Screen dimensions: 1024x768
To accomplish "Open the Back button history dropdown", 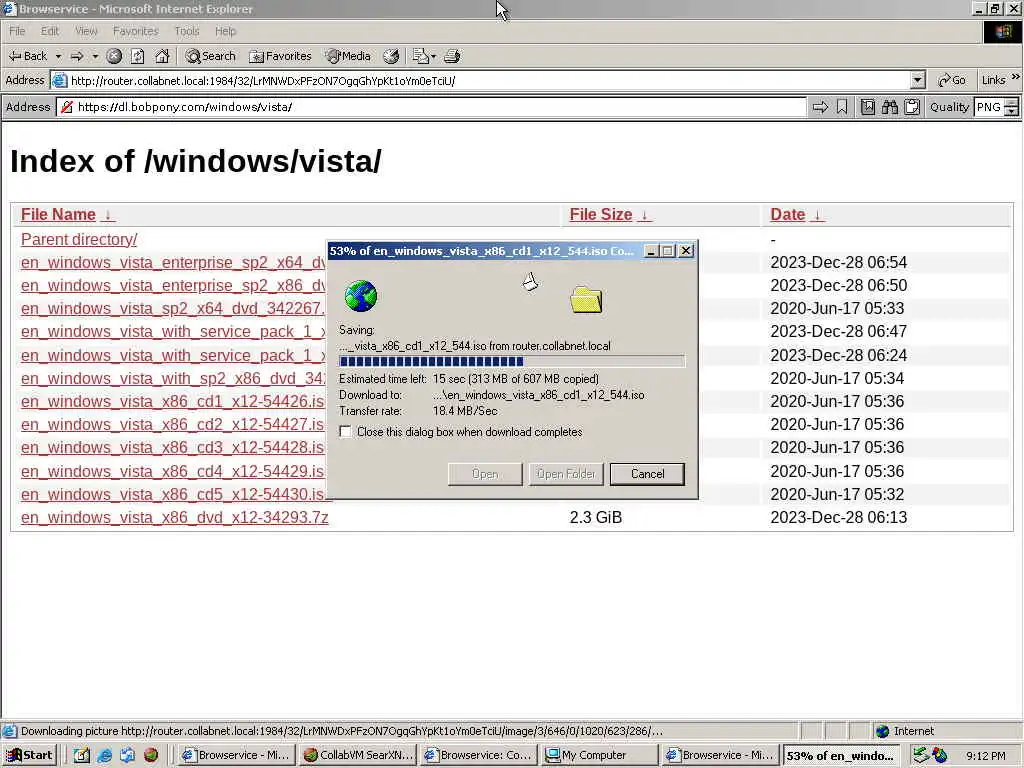I will (x=58, y=56).
